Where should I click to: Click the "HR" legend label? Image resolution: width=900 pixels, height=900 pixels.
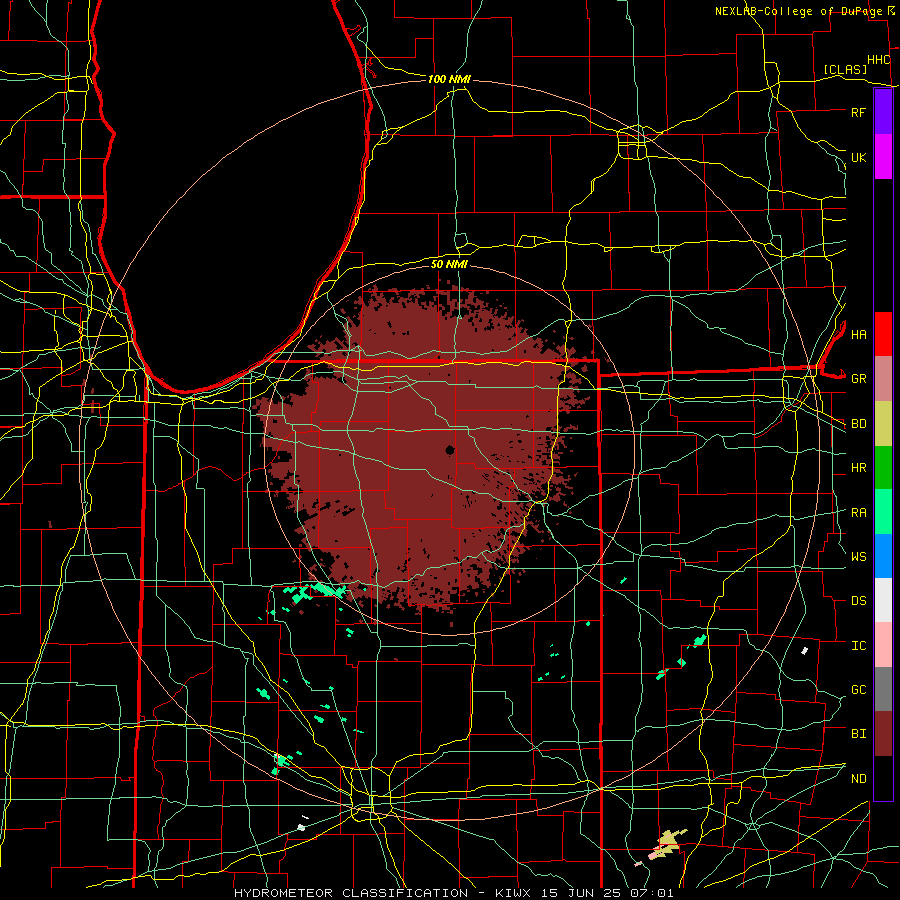(858, 468)
